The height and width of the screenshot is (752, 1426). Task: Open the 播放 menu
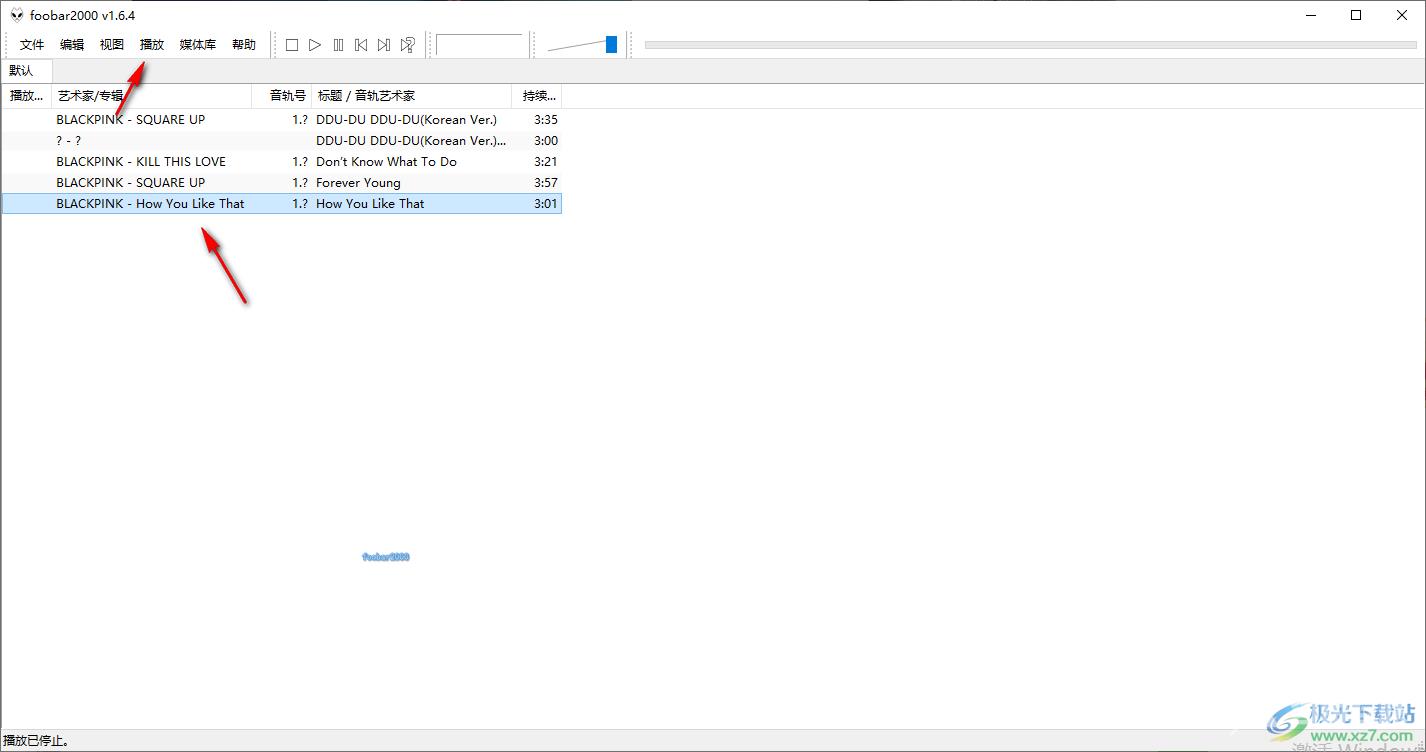[152, 45]
